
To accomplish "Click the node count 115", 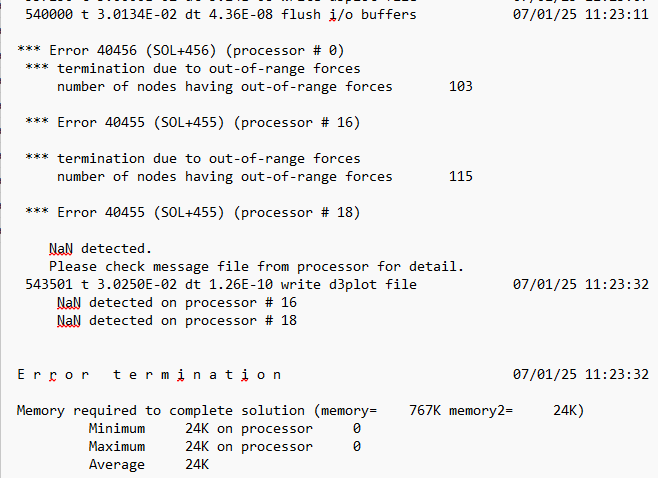I will (461, 176).
